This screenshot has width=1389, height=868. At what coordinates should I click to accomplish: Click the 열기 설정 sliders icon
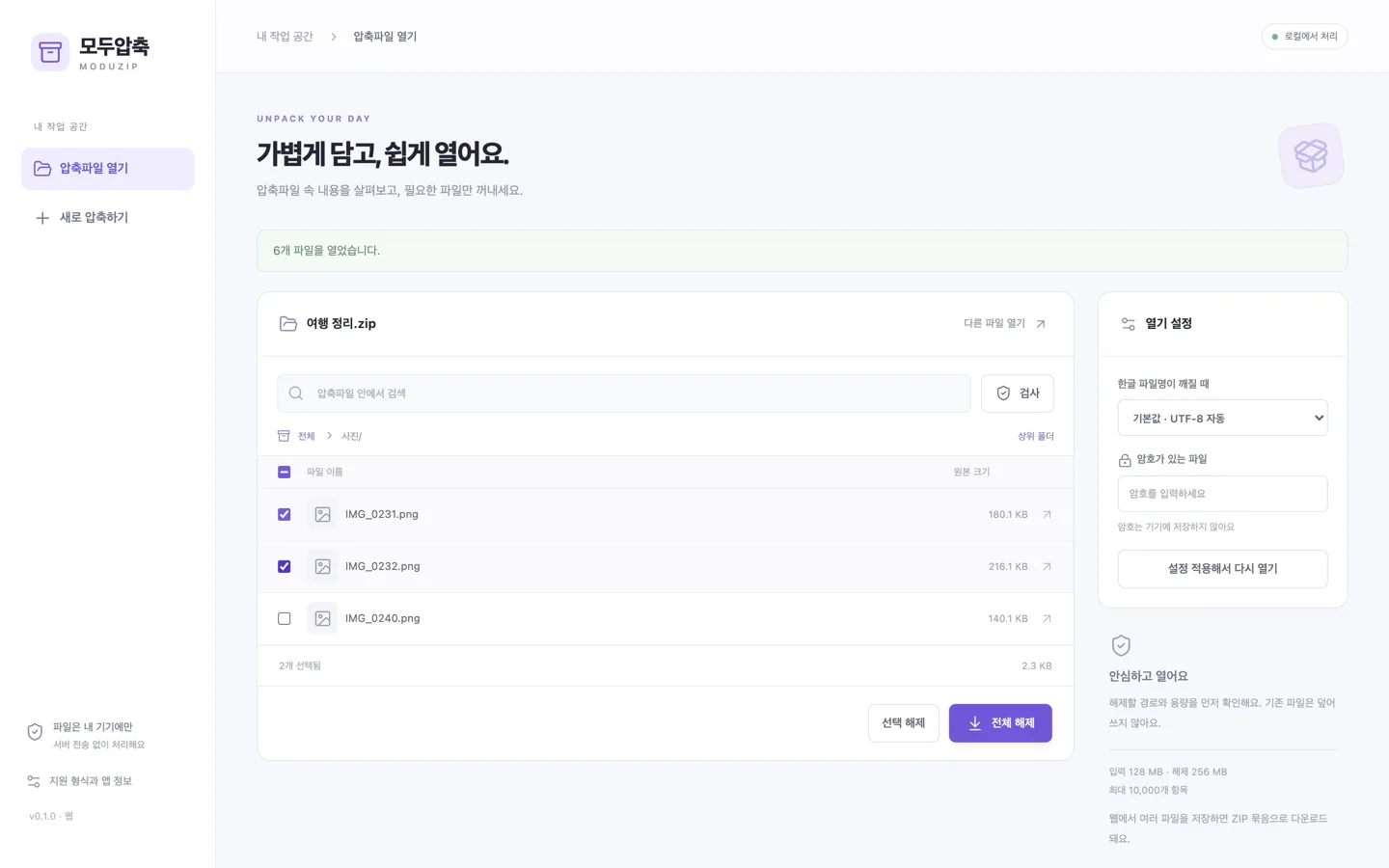pos(1128,324)
